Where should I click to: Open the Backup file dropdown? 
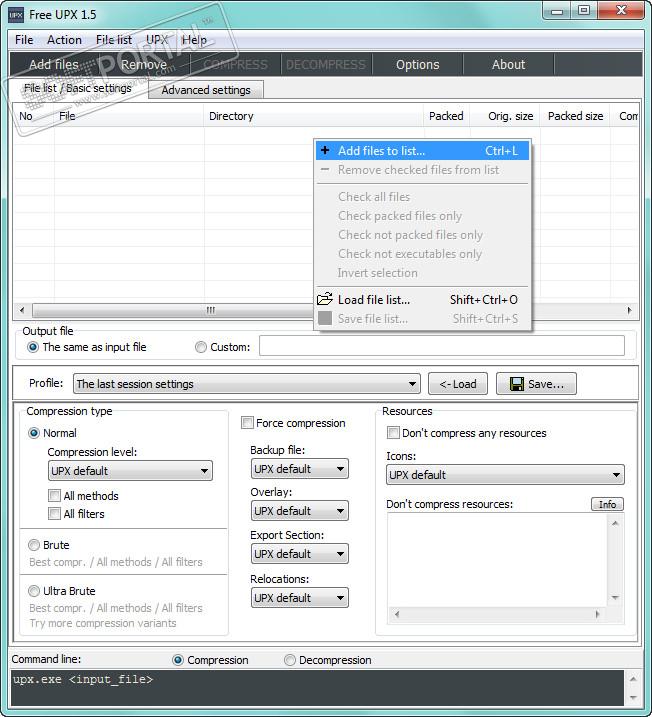pos(299,469)
